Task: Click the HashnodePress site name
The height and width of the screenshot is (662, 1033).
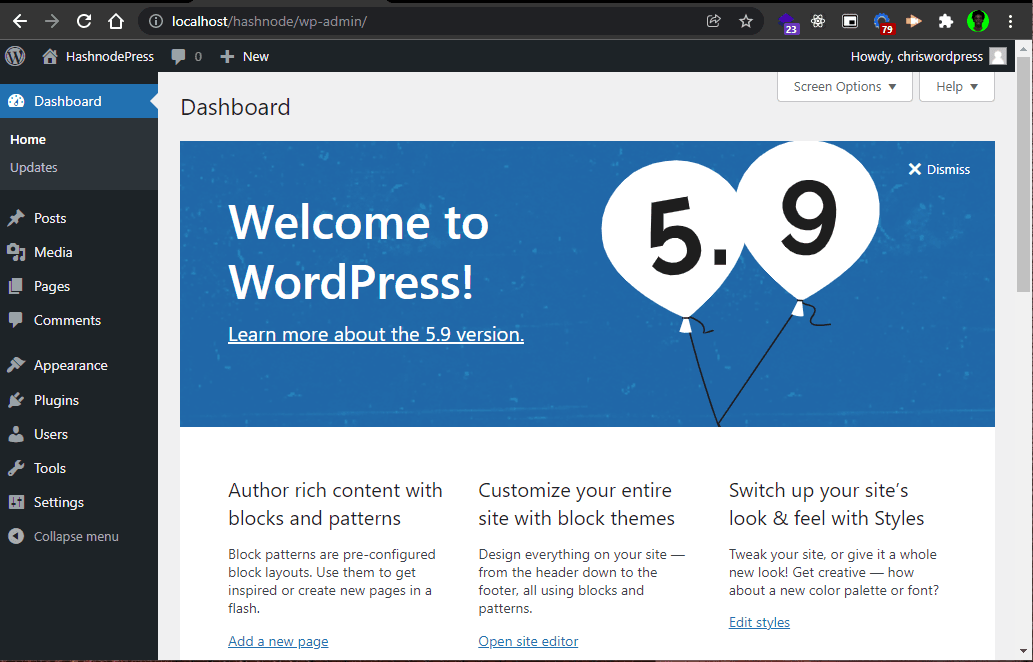Action: click(x=109, y=57)
